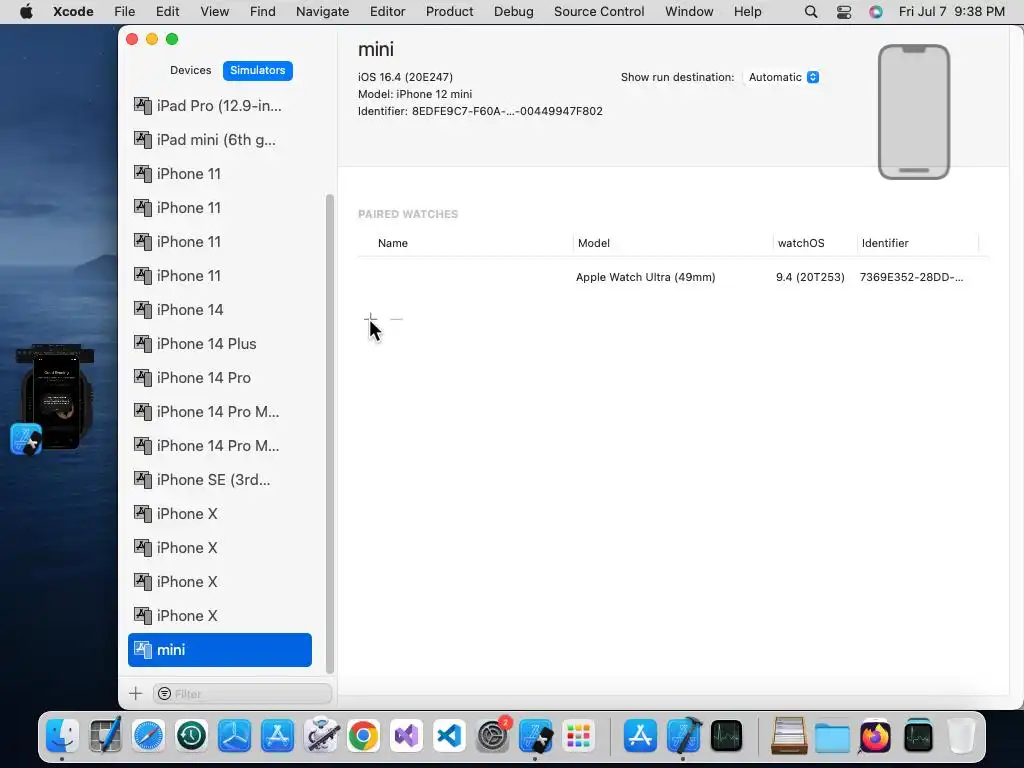Open TestFlight from the Dock
This screenshot has height=768, width=1024.
coord(234,736)
